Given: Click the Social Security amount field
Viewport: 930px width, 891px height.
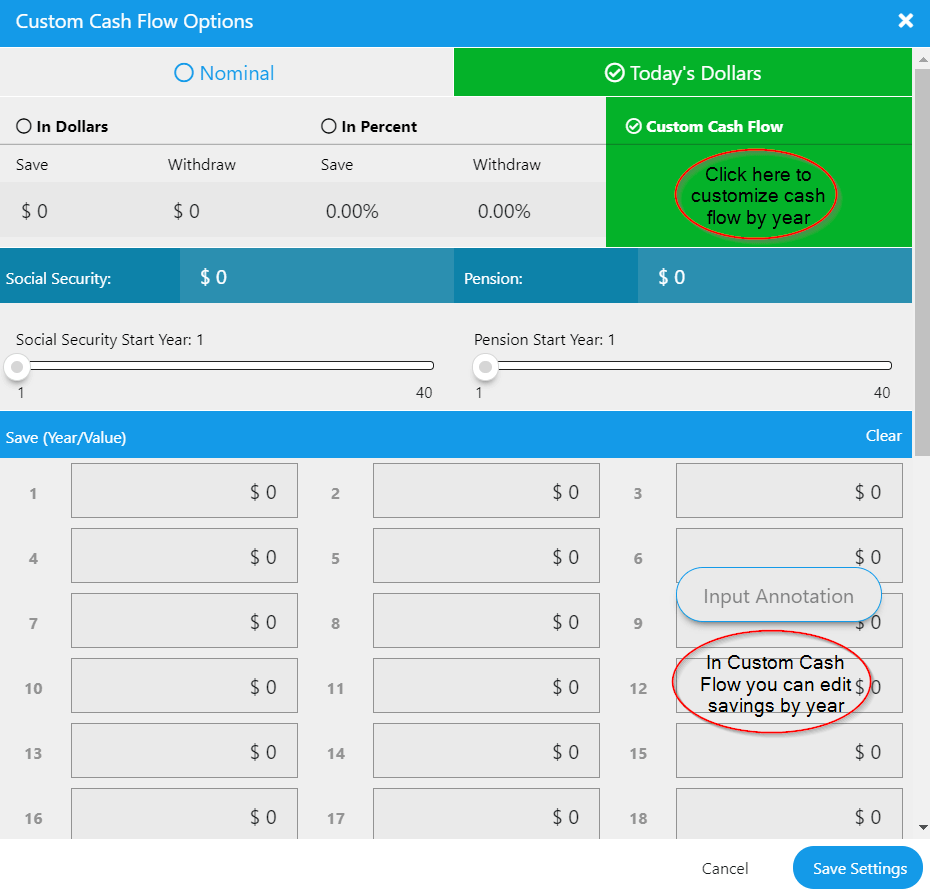Looking at the screenshot, I should point(316,277).
